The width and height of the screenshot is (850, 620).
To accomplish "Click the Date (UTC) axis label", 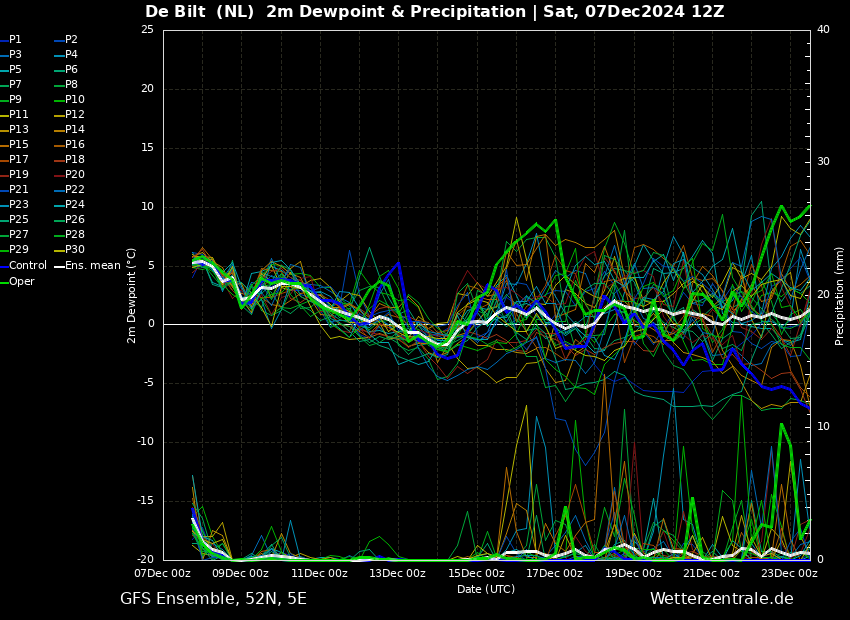I will pos(486,589).
